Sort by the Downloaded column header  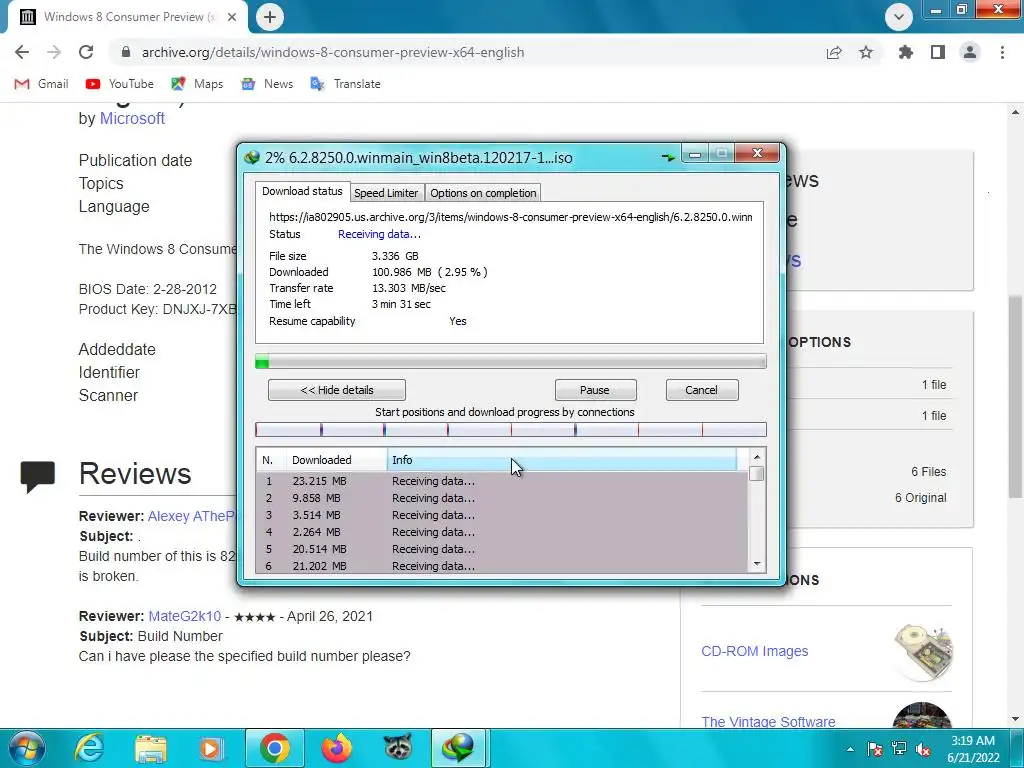click(x=337, y=460)
